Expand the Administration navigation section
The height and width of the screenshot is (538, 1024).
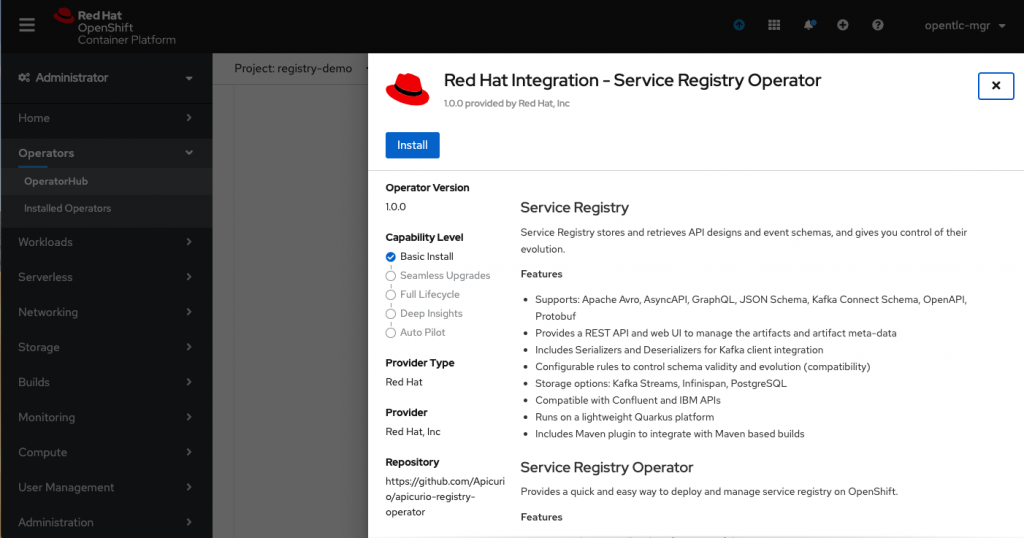point(106,522)
